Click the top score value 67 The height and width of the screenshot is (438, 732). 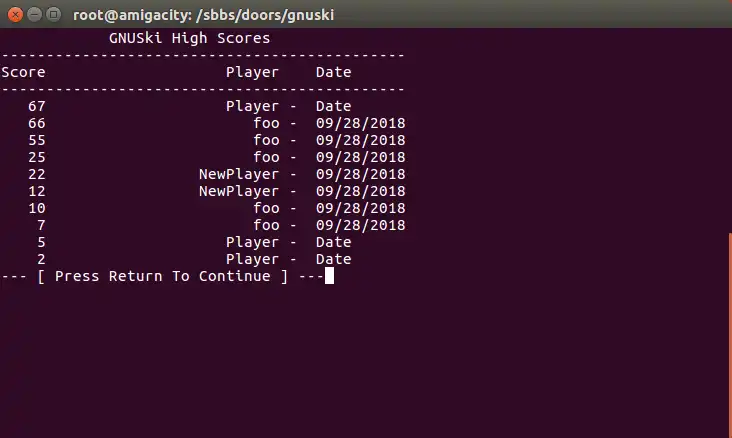pos(37,106)
